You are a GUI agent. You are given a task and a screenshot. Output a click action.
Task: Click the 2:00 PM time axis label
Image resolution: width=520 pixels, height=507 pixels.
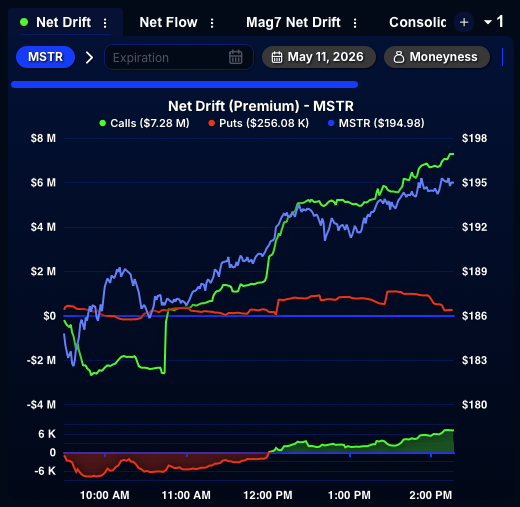click(431, 495)
